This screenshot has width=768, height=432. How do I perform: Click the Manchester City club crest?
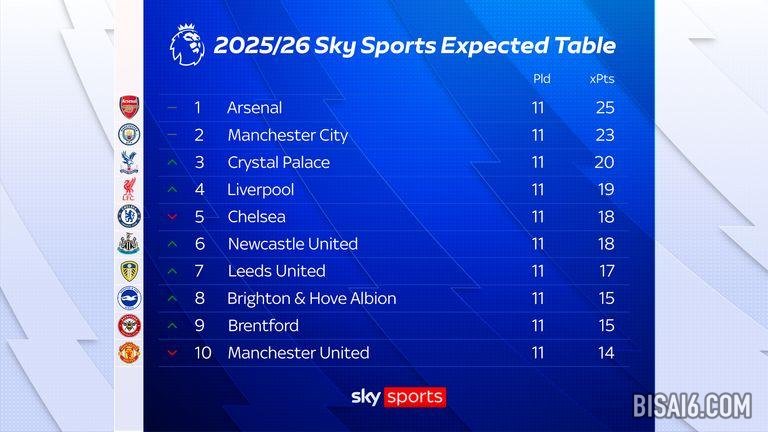pyautogui.click(x=130, y=134)
